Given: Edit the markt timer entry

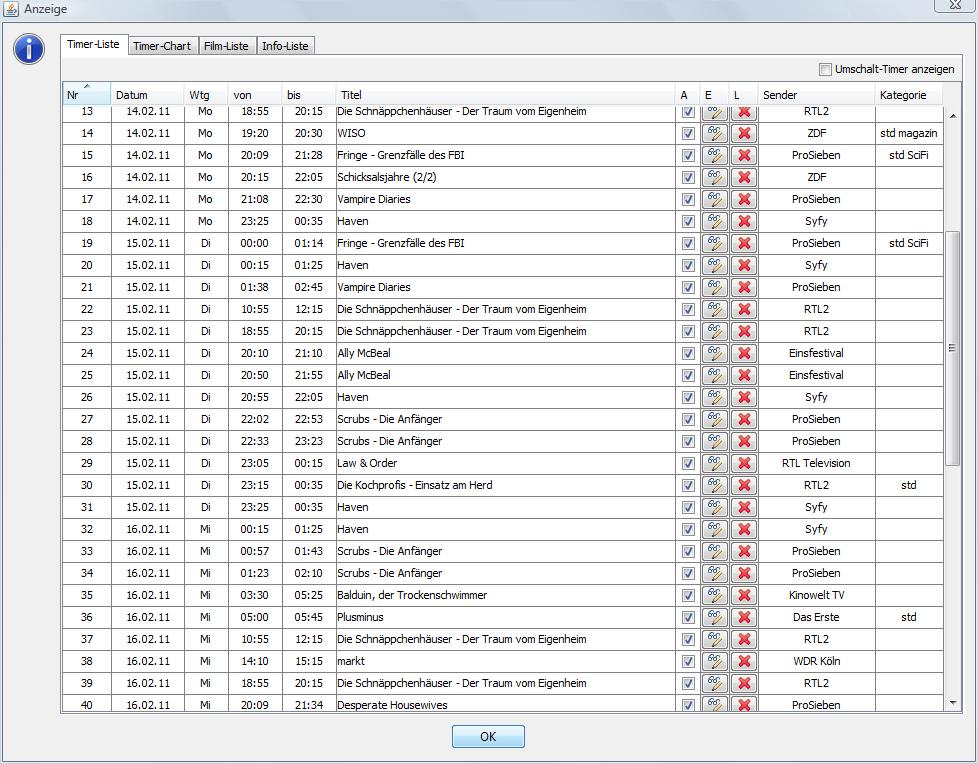Looking at the screenshot, I should [x=715, y=661].
